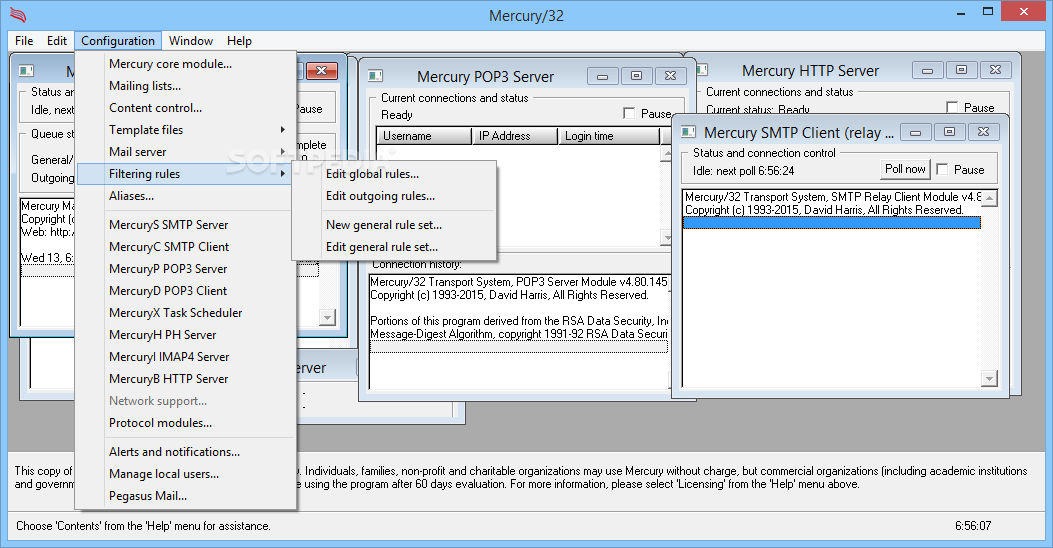This screenshot has width=1053, height=548.
Task: Choose Pegasus Mail menu entry
Action: coord(185,496)
